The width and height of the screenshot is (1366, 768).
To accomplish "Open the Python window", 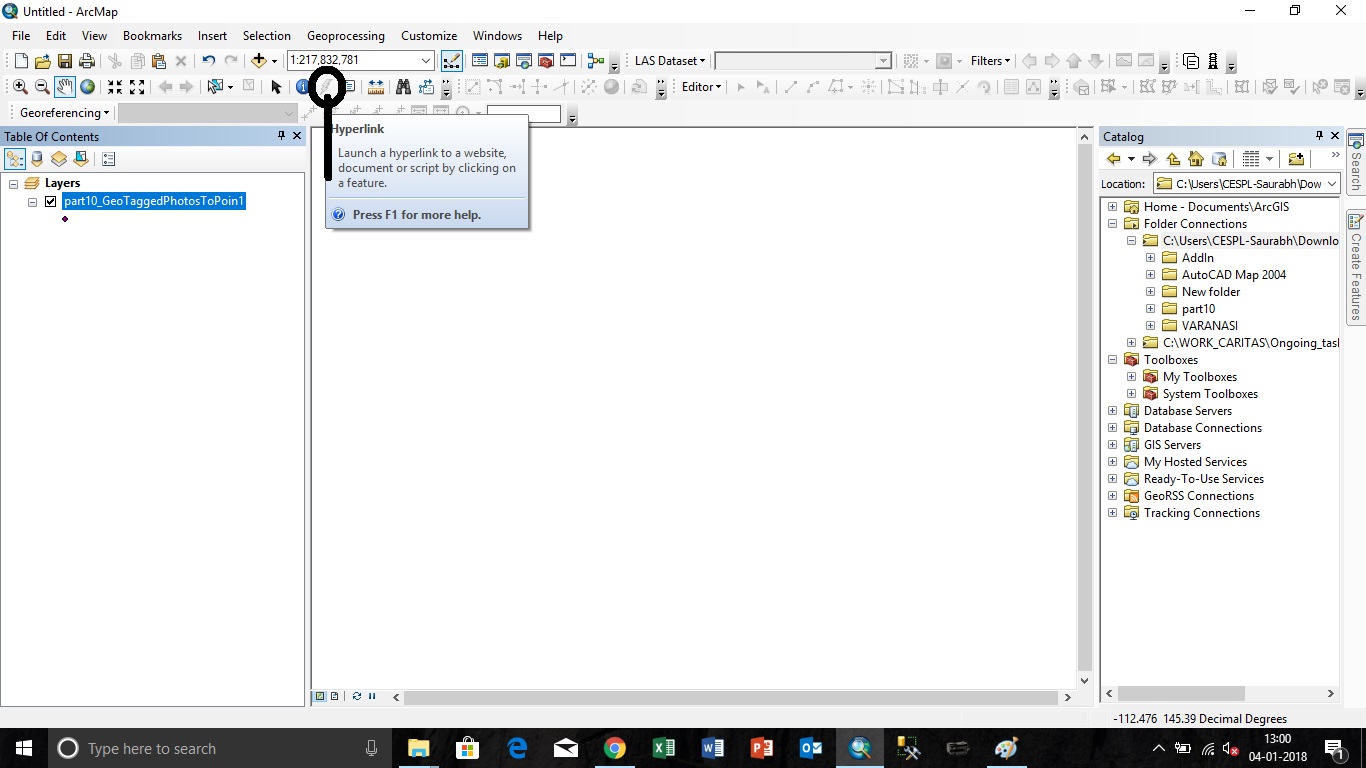I will (x=568, y=61).
